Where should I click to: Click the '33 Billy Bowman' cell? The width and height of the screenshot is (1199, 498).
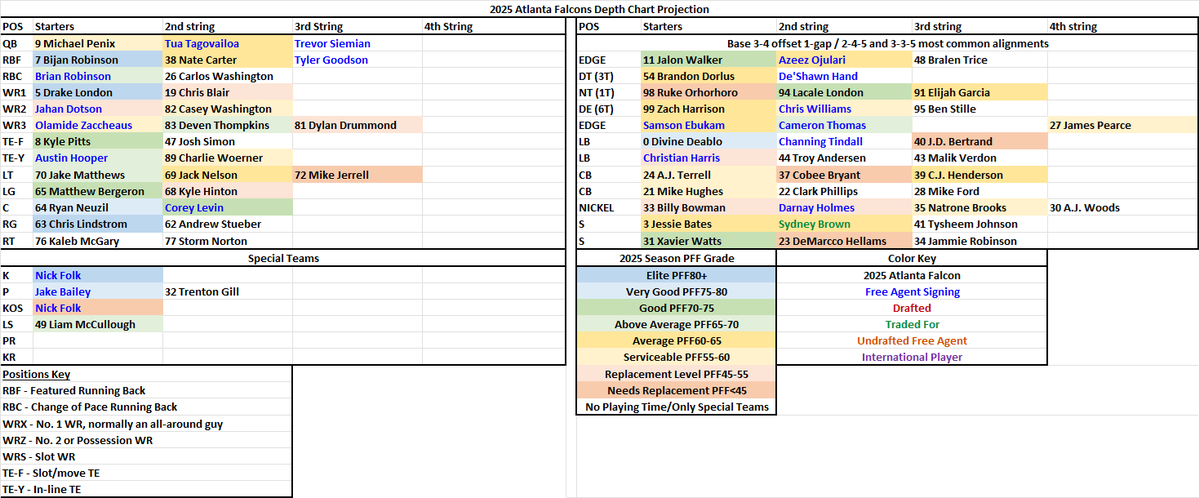[709, 207]
